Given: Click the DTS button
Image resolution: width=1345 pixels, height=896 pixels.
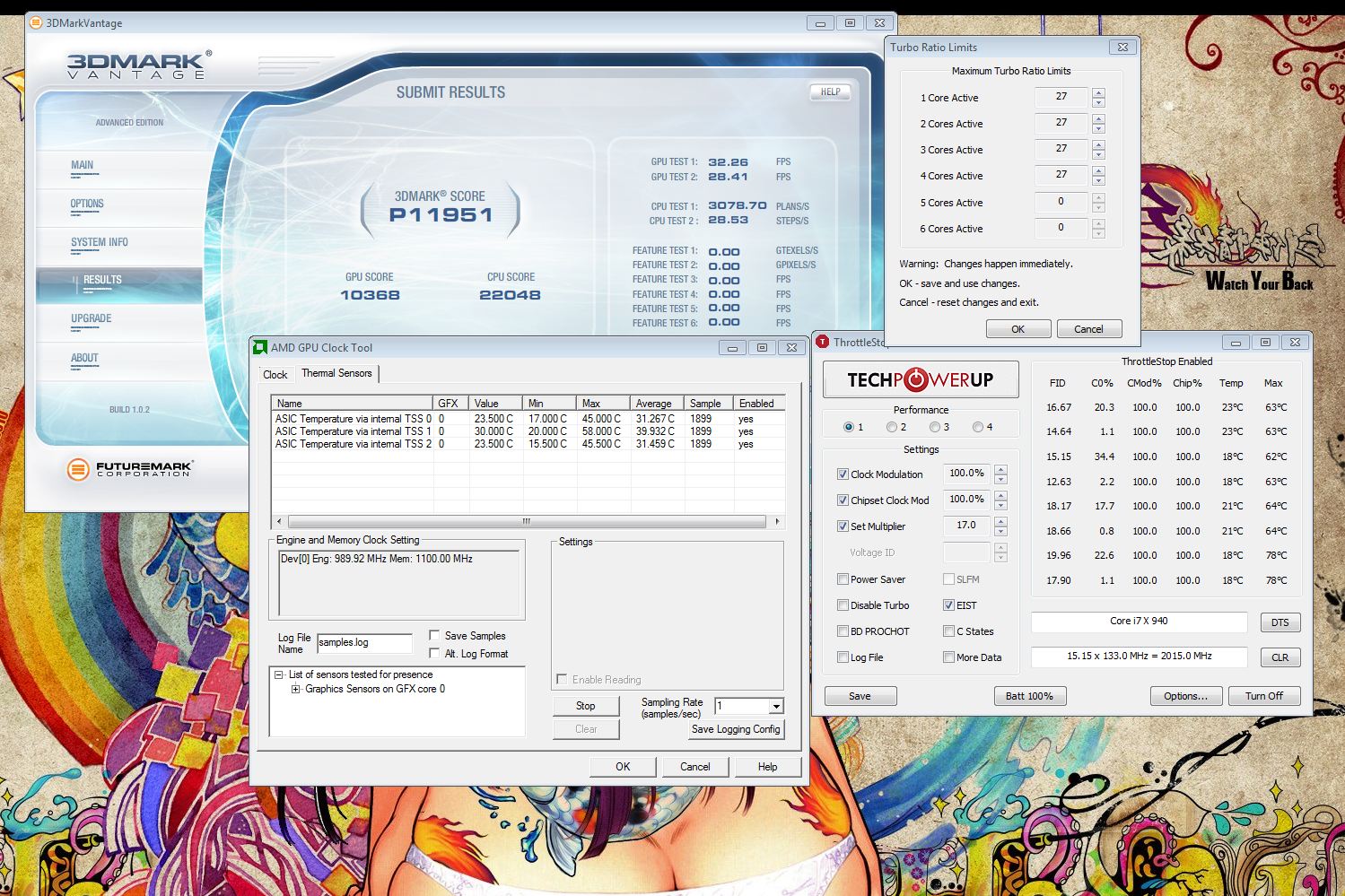Looking at the screenshot, I should (1280, 622).
